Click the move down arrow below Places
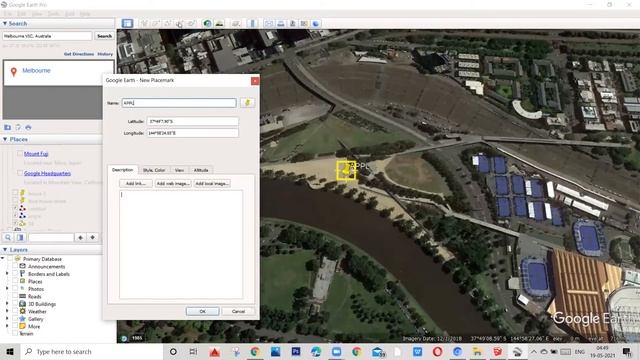The height and width of the screenshot is (360, 640). tap(93, 237)
